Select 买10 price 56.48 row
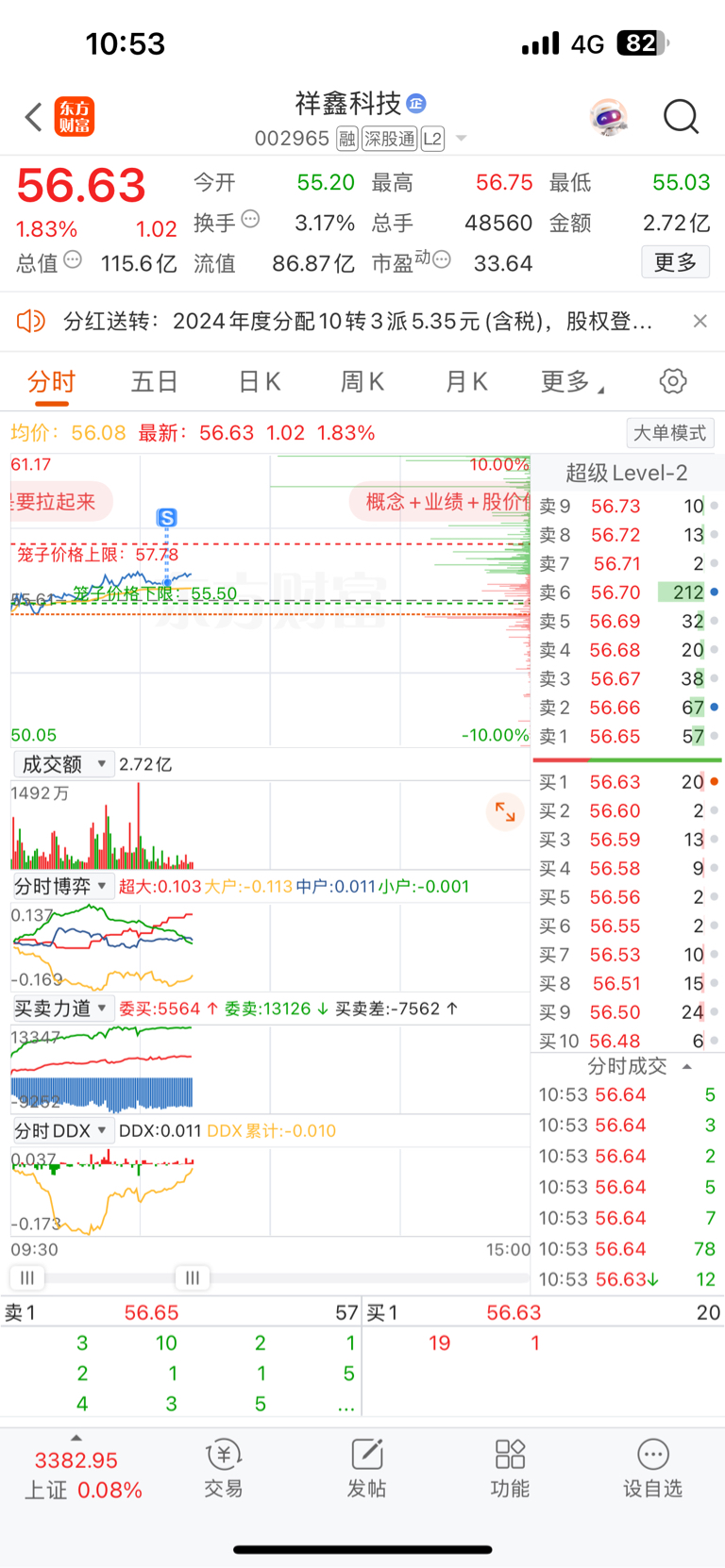 pos(627,1041)
